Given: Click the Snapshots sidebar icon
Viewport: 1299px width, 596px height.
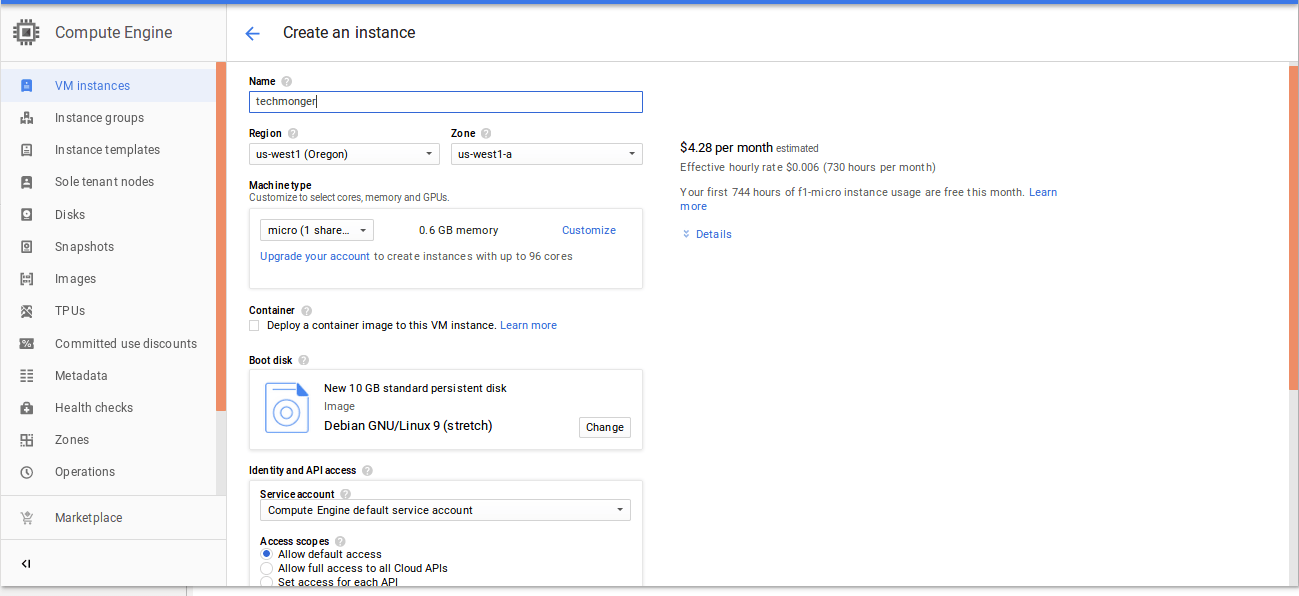Looking at the screenshot, I should click(x=27, y=247).
